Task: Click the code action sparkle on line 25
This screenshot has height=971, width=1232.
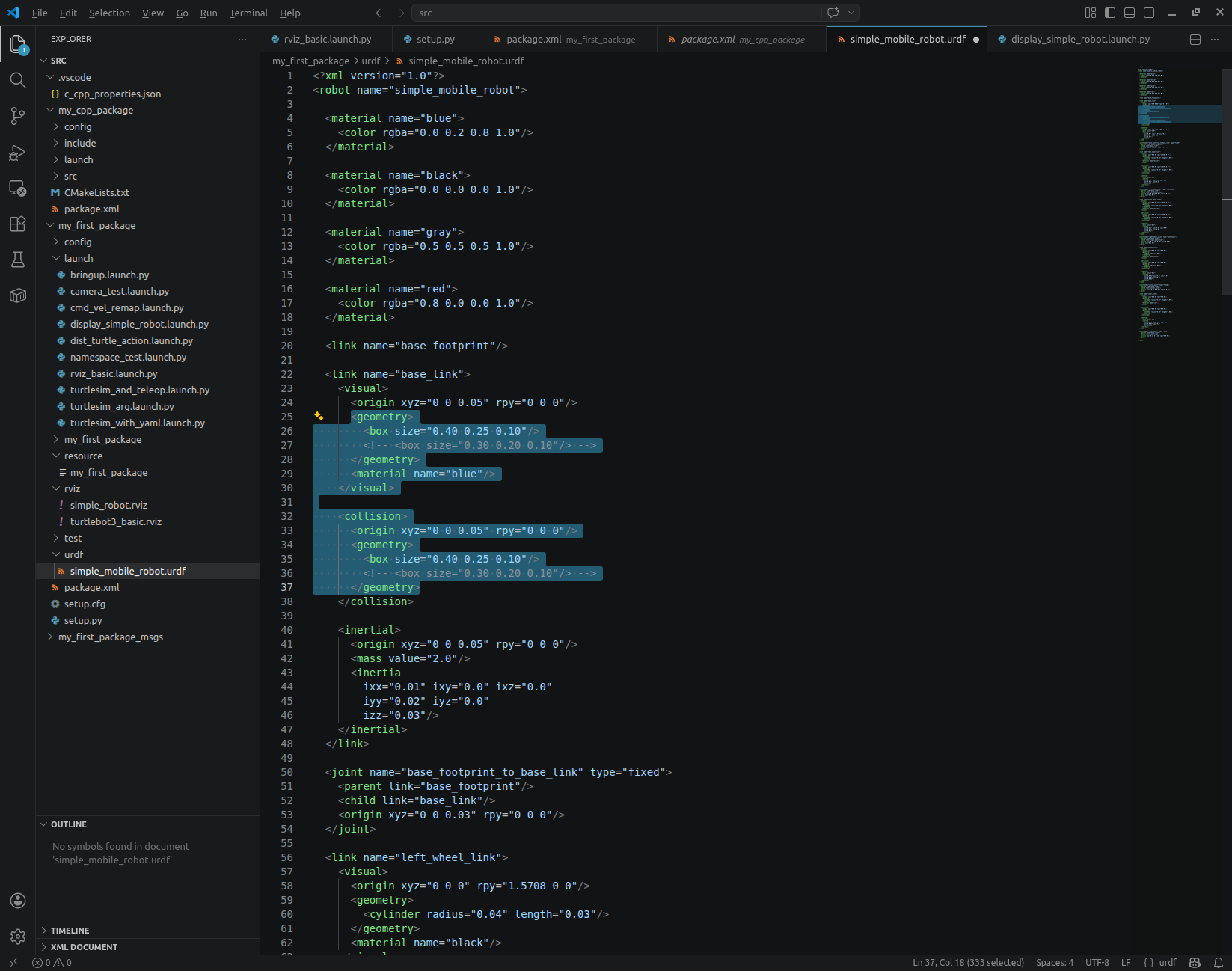Action: click(319, 416)
